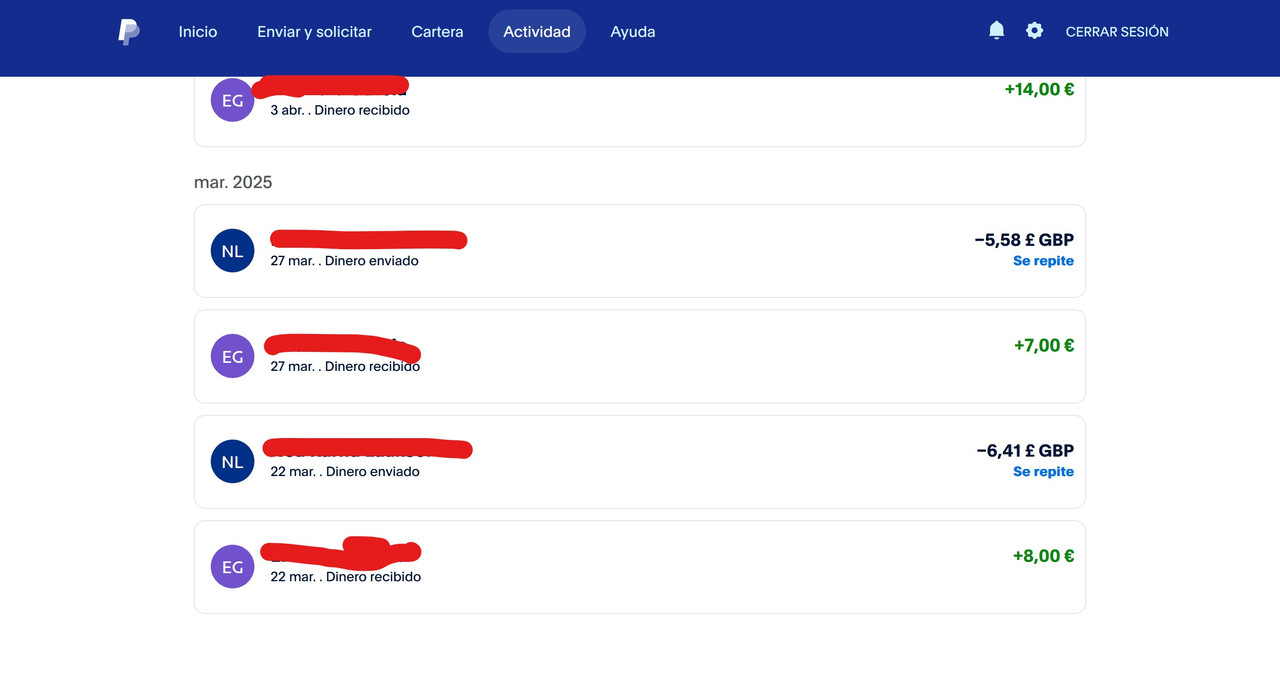Open the +7,00 € received transaction
Image resolution: width=1280 pixels, height=684 pixels.
click(1043, 345)
